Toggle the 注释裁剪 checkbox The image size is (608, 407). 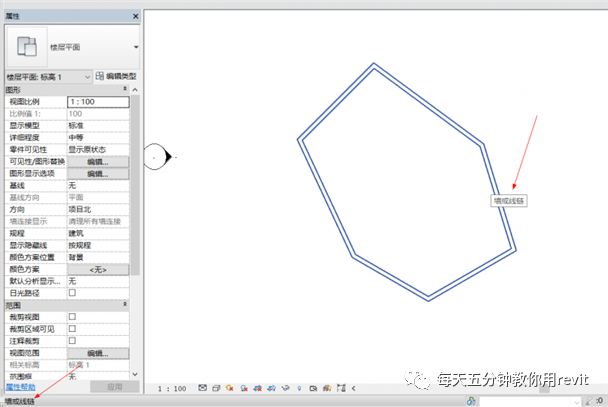click(x=72, y=341)
